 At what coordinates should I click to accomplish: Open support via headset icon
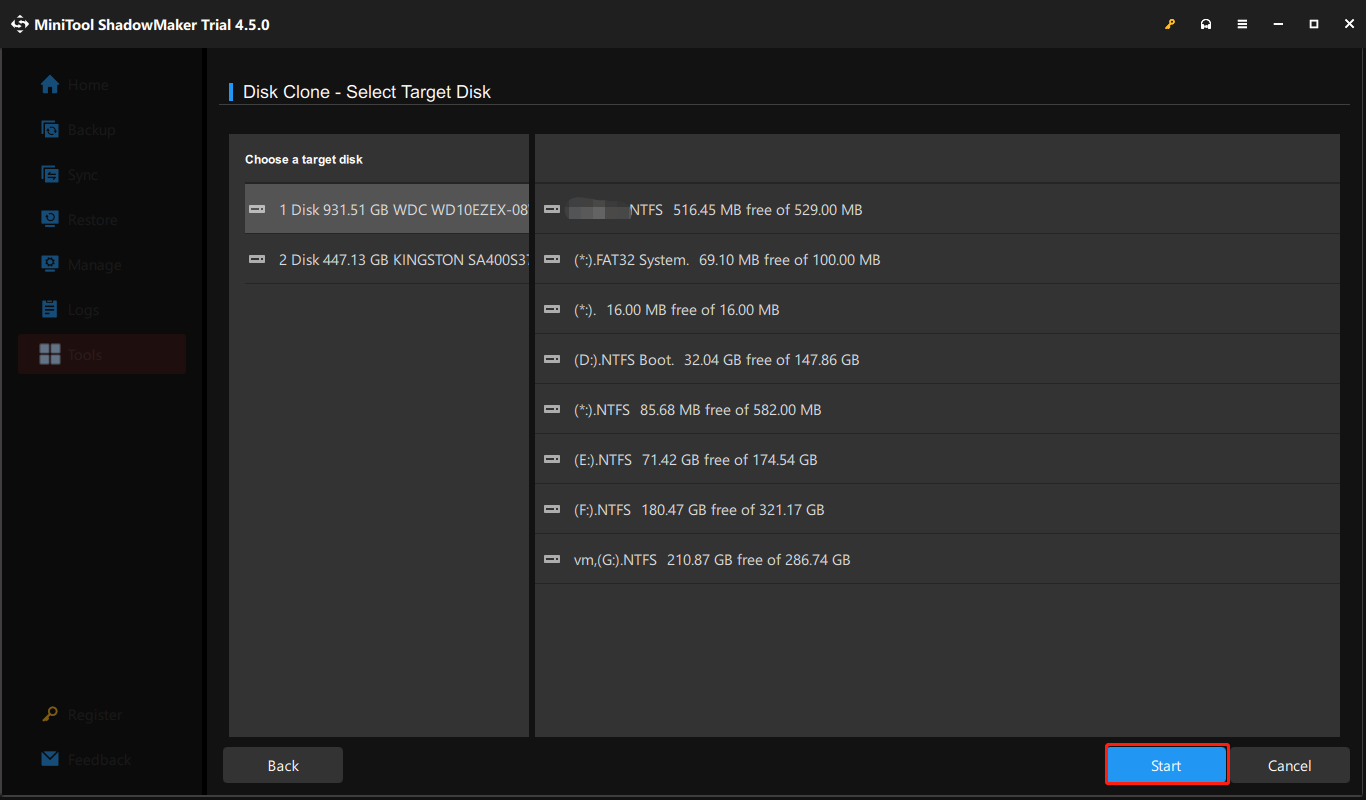[x=1206, y=24]
